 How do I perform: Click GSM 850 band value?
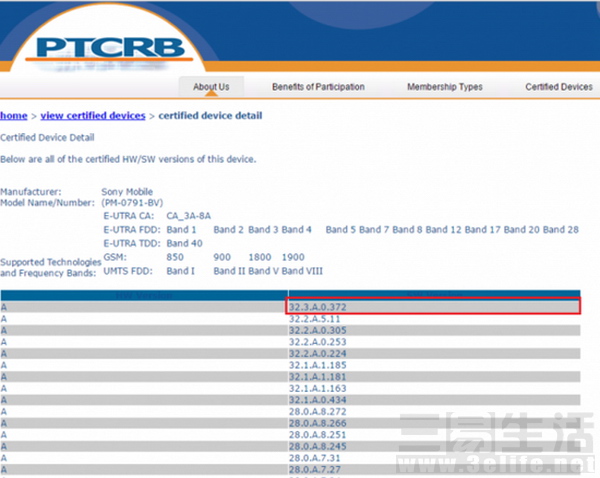(175, 257)
